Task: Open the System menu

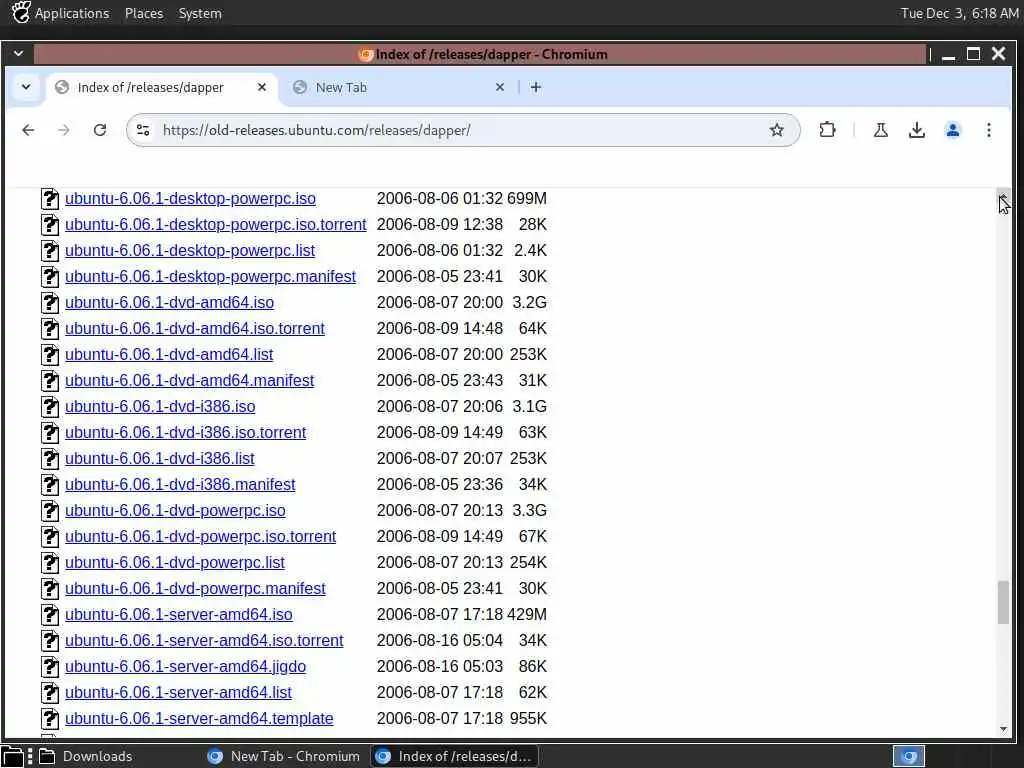Action: point(200,13)
